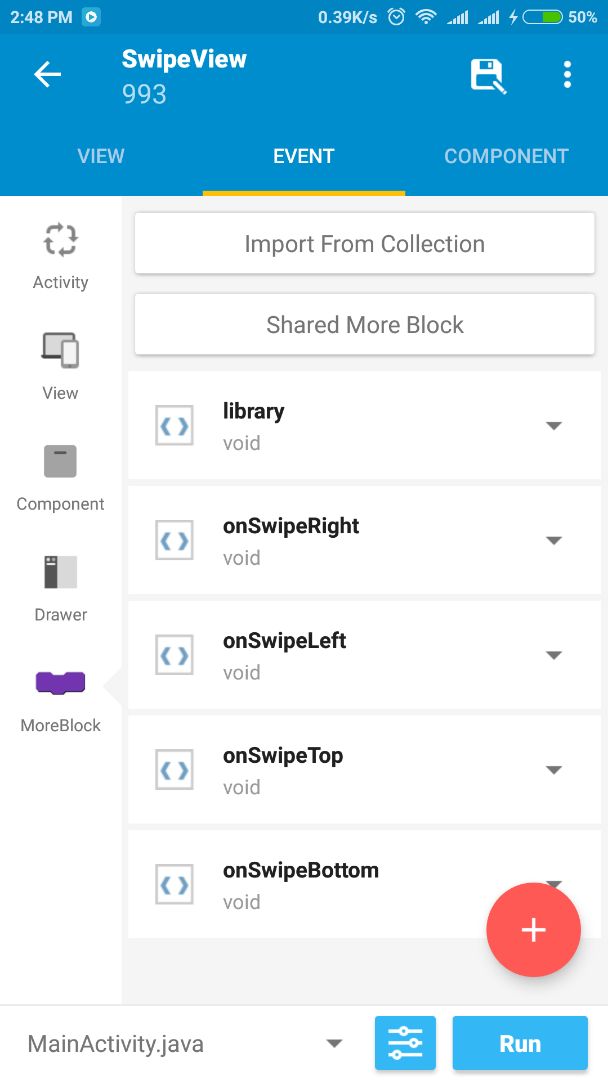Image resolution: width=608 pixels, height=1080 pixels.
Task: Expand the onSwipeLeft dropdown arrow
Action: [554, 656]
